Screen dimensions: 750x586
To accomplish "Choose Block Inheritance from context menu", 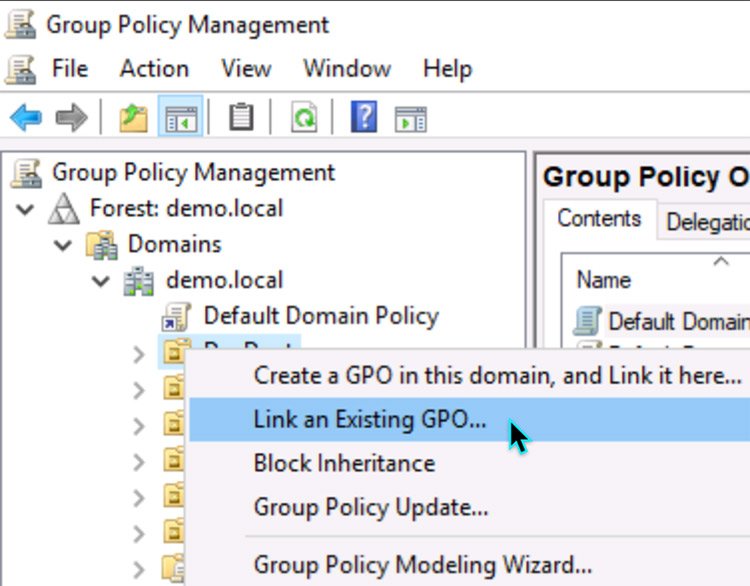I will click(344, 464).
